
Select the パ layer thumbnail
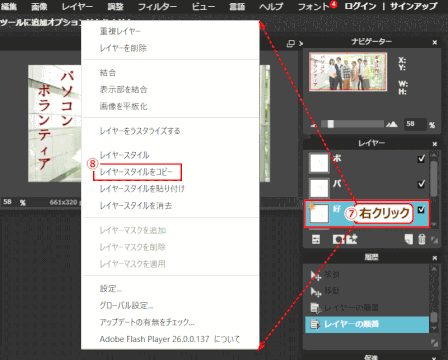319,188
